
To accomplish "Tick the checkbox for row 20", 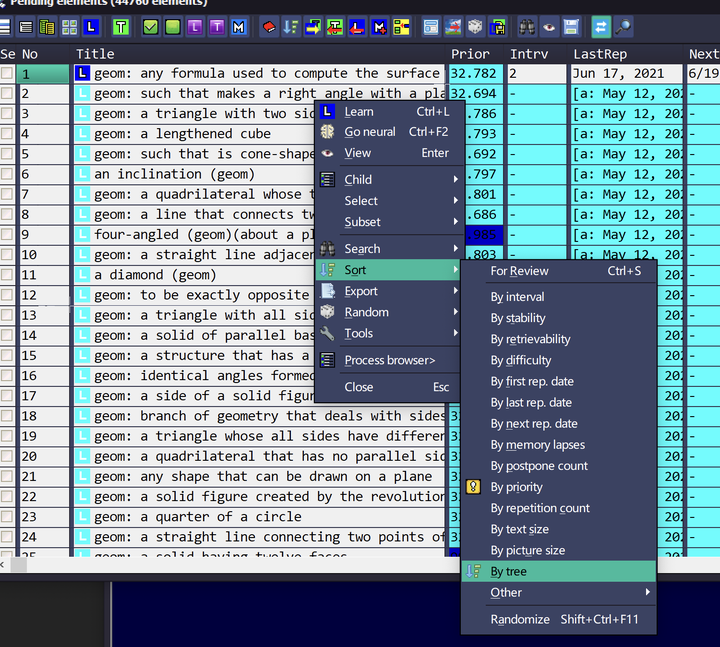I will [x=8, y=456].
